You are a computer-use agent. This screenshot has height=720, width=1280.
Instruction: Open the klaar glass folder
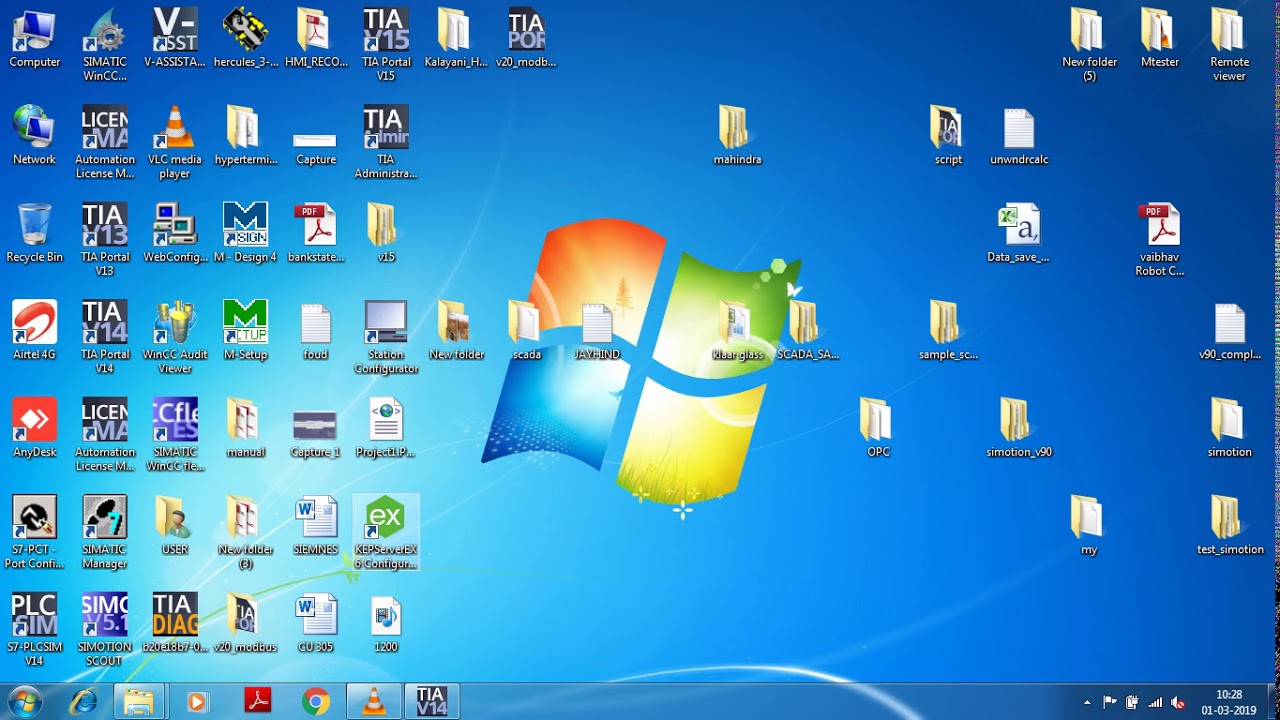coord(737,331)
